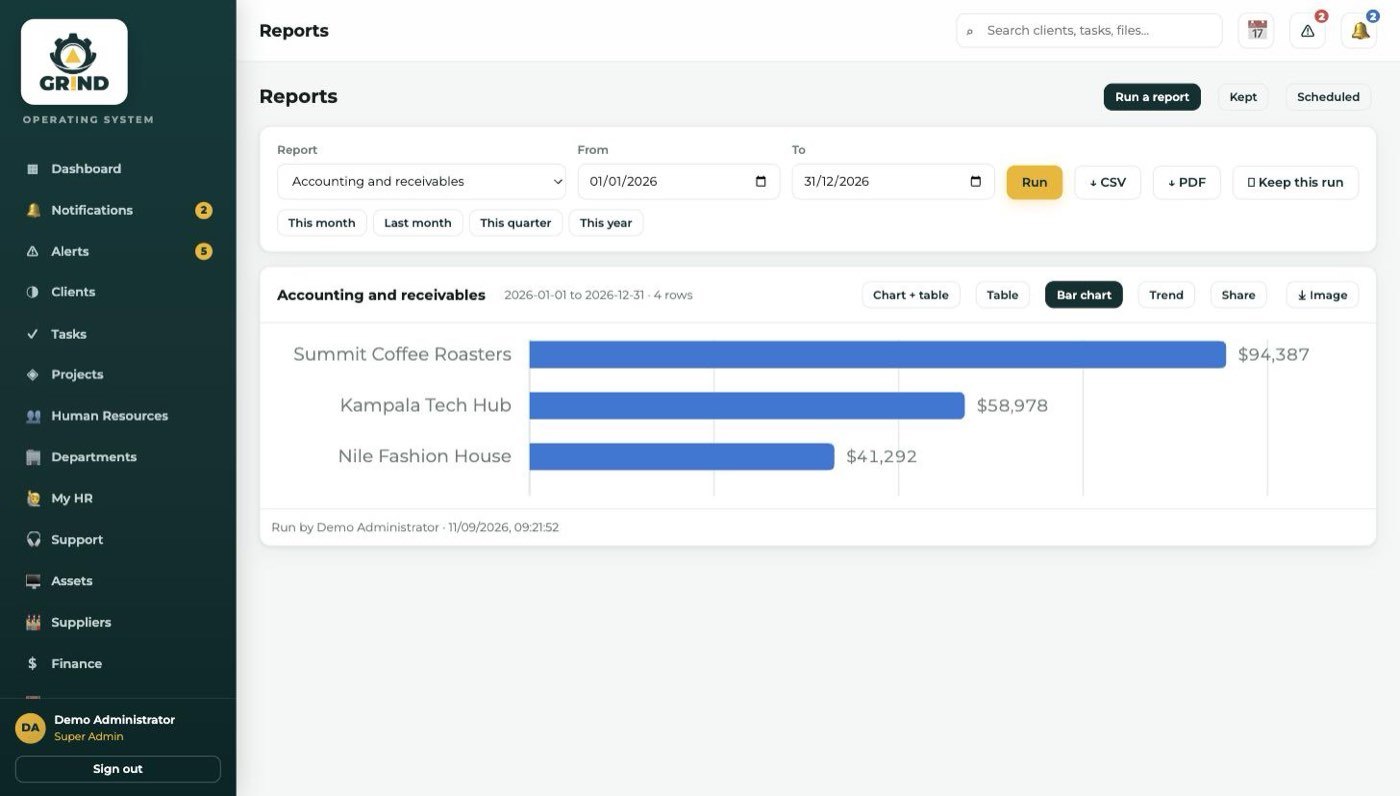Click the Notifications bell icon in the sidebar
The image size is (1400, 796).
tap(33, 210)
